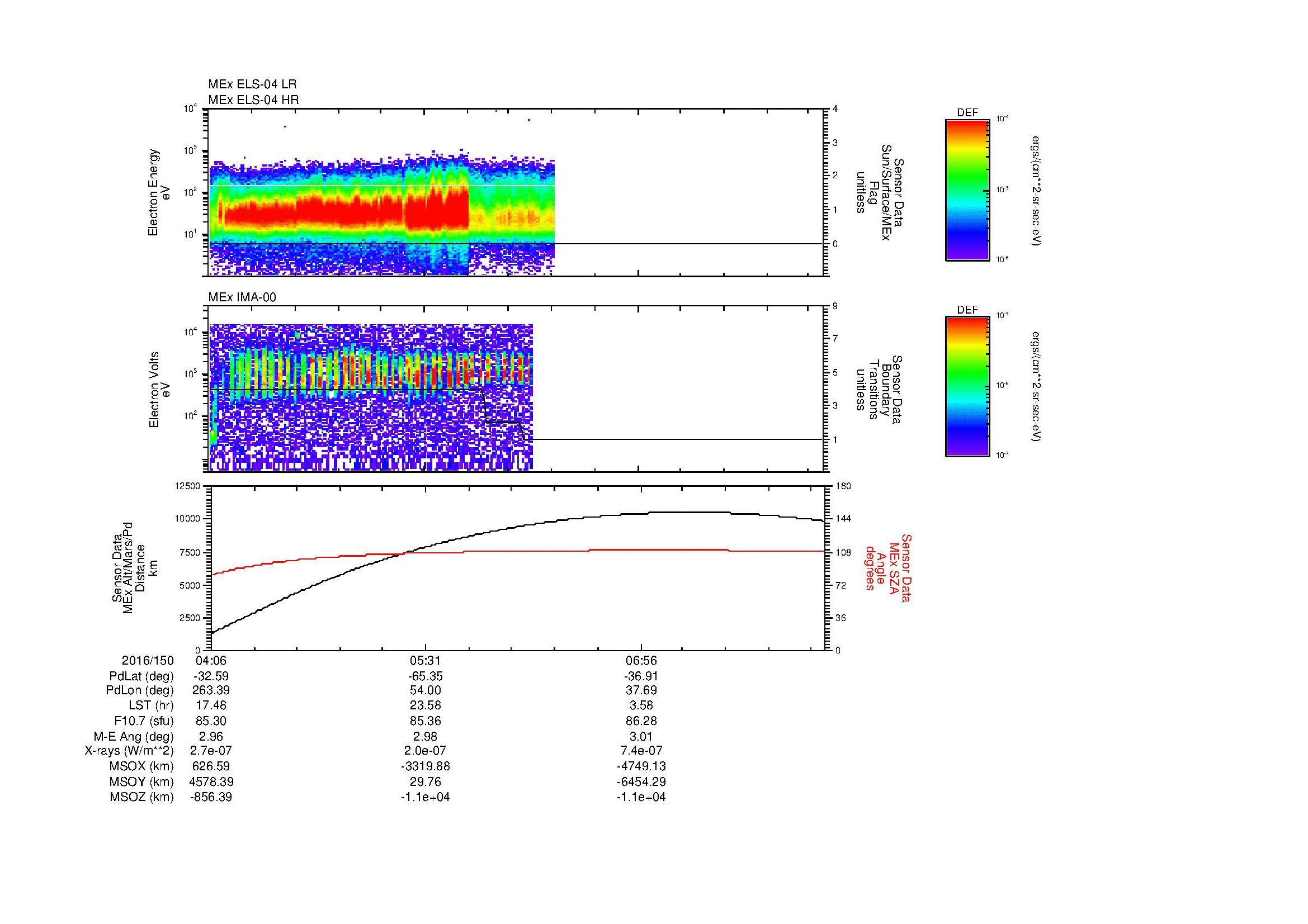
Task: Click the MSOX (km) row label
Action: coord(141,766)
